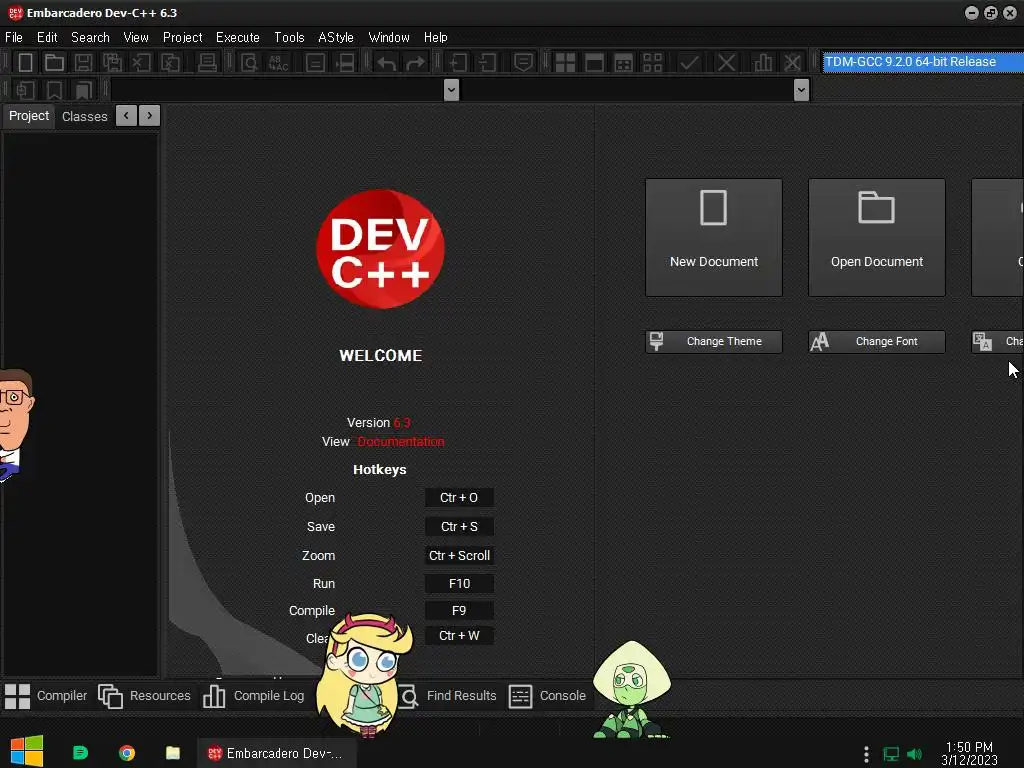
Task: Open the Edit menu
Action: pos(47,37)
